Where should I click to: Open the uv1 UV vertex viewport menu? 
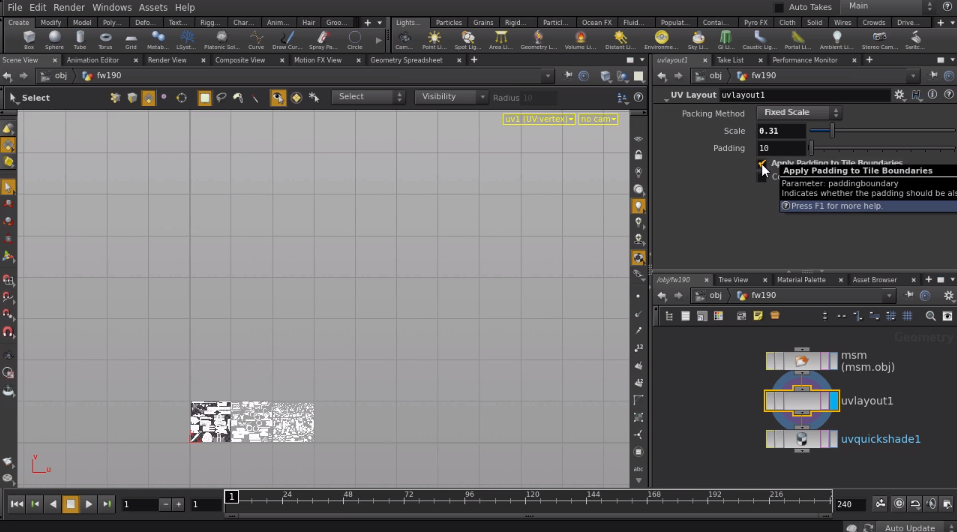539,119
